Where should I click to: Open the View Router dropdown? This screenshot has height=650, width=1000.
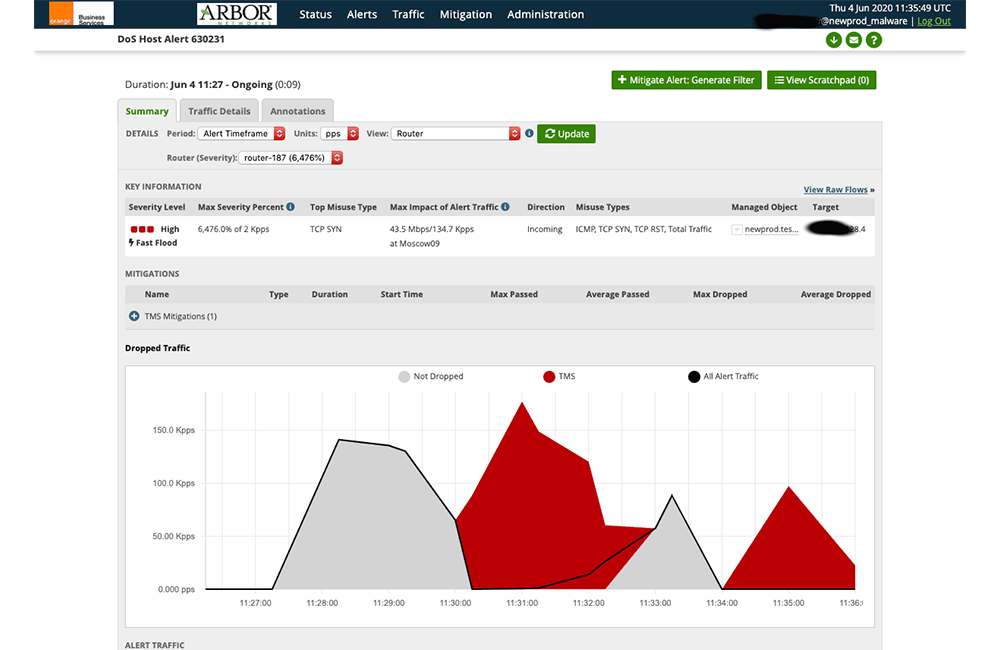click(x=455, y=133)
